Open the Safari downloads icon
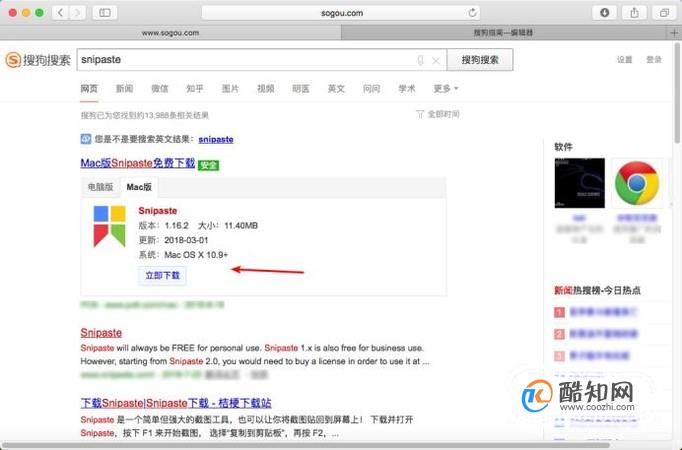Screen dimensions: 682x450 (x=604, y=13)
